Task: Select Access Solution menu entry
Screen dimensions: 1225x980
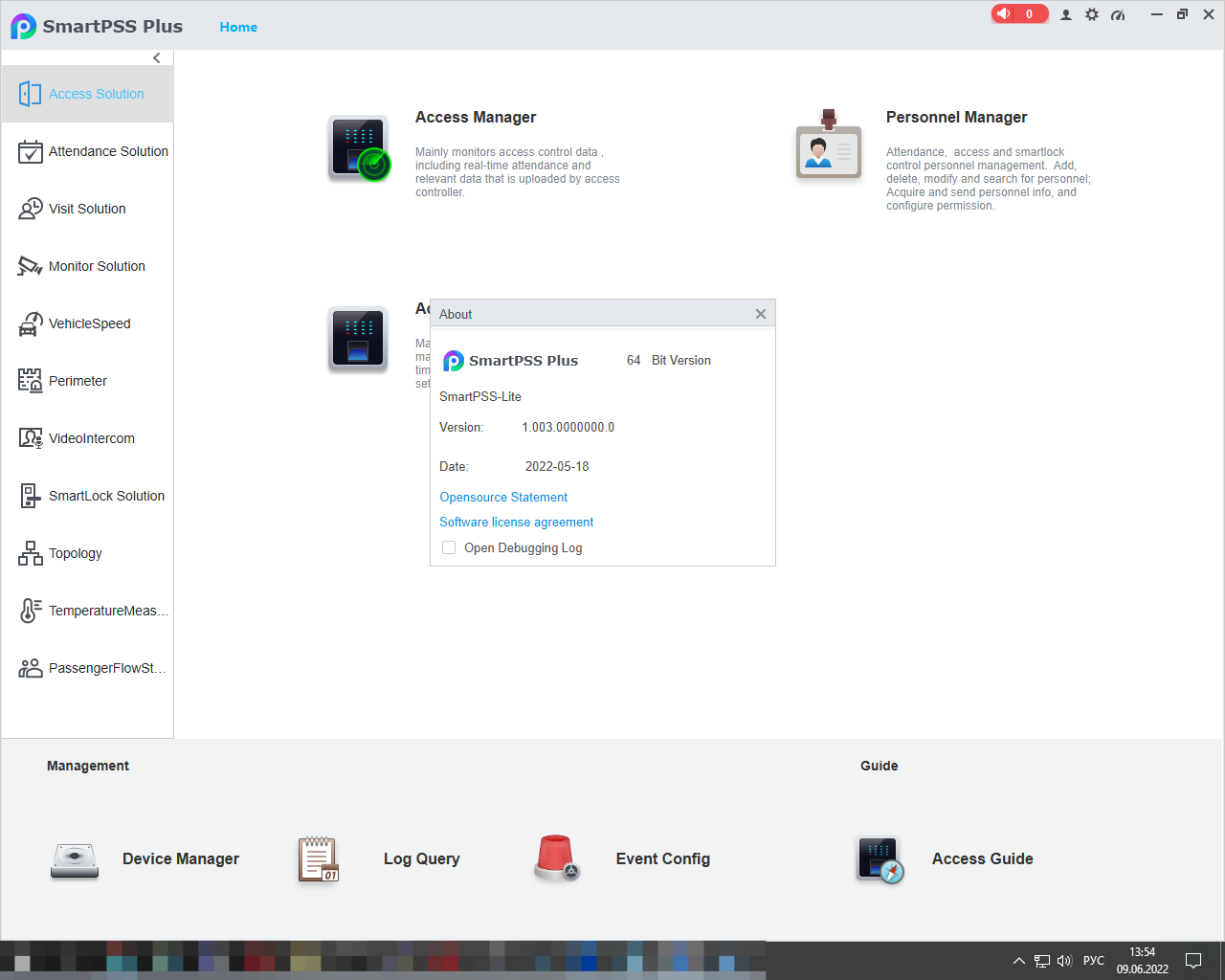Action: point(87,94)
